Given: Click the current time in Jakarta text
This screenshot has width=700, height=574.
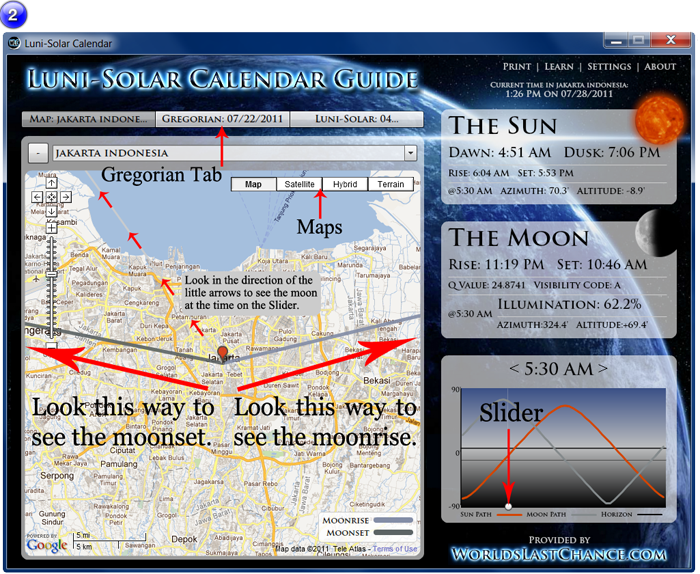Looking at the screenshot, I should (x=559, y=89).
